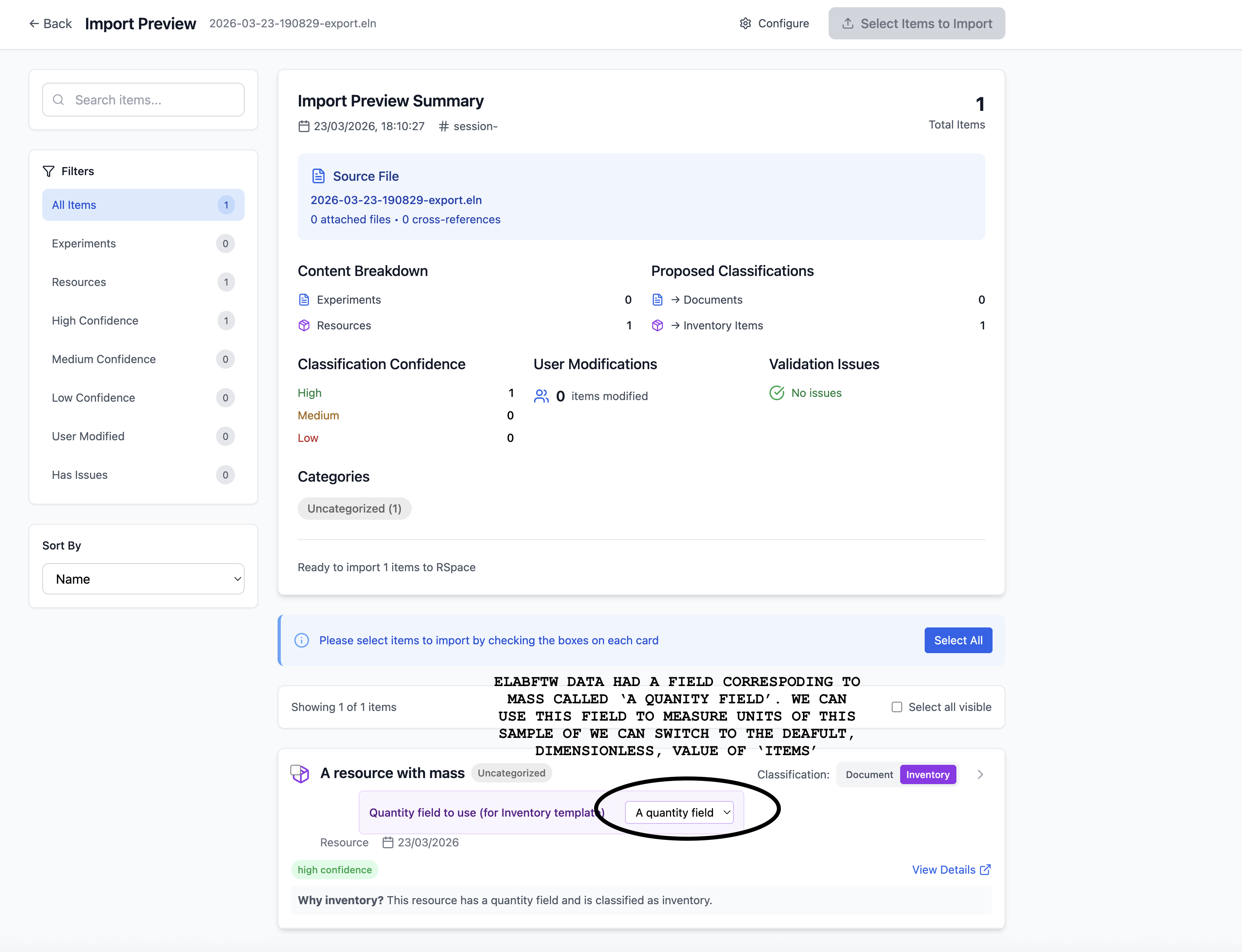Check the Select all visible checkbox
The image size is (1242, 952).
pyautogui.click(x=897, y=707)
